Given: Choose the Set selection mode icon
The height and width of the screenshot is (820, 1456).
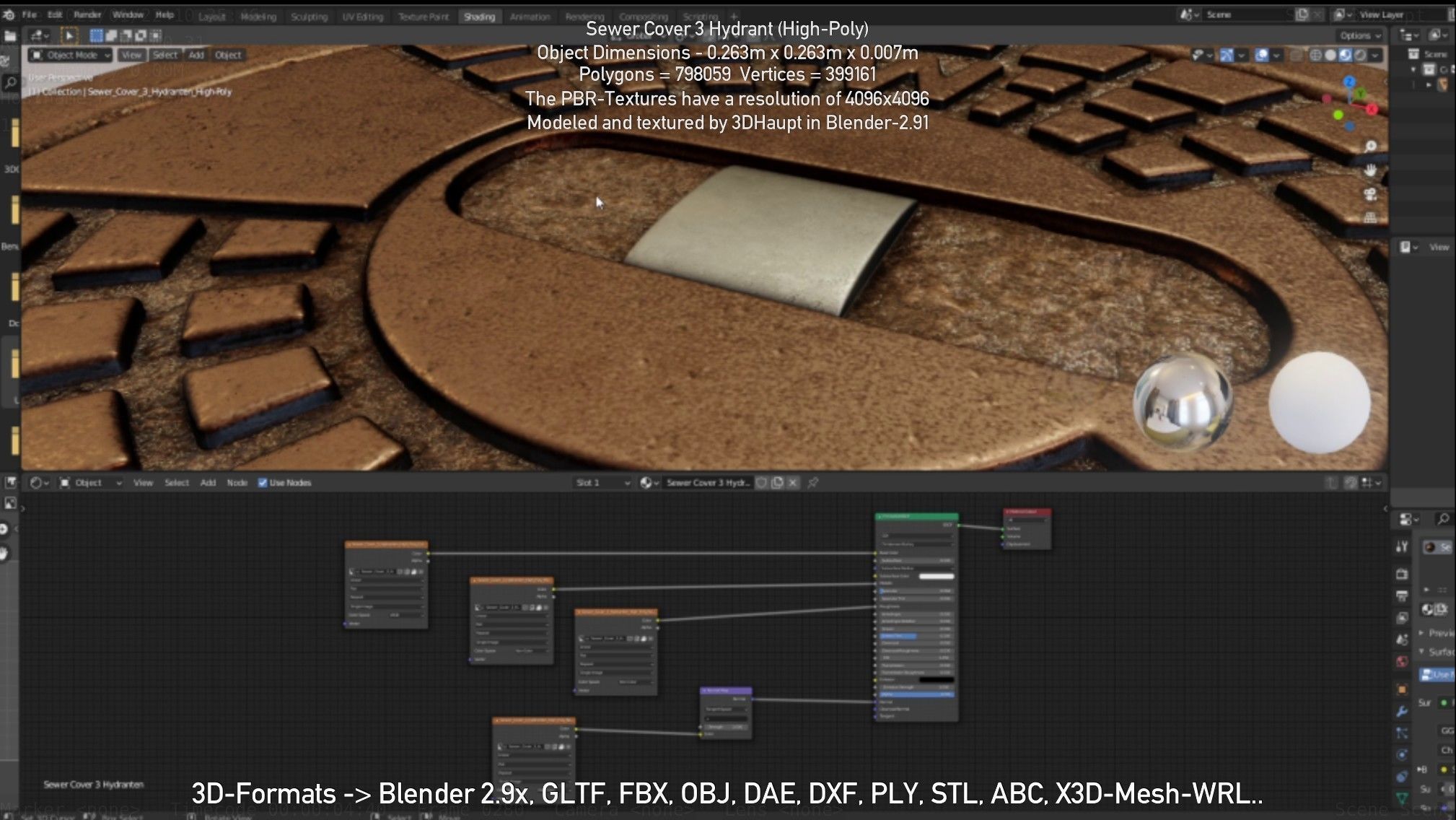Looking at the screenshot, I should pyautogui.click(x=96, y=35).
